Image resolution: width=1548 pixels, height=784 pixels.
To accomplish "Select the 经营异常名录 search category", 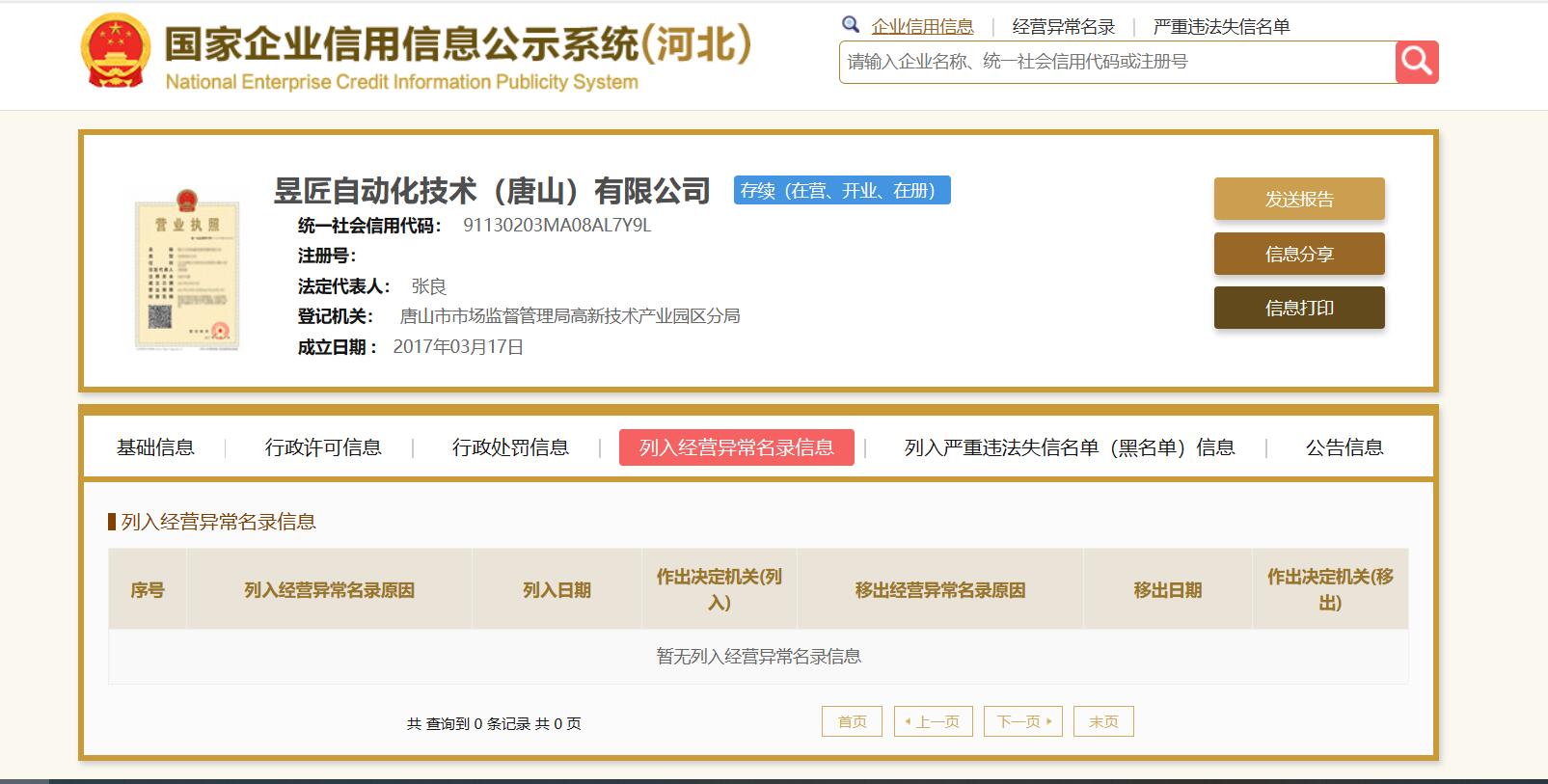I will pyautogui.click(x=1064, y=27).
